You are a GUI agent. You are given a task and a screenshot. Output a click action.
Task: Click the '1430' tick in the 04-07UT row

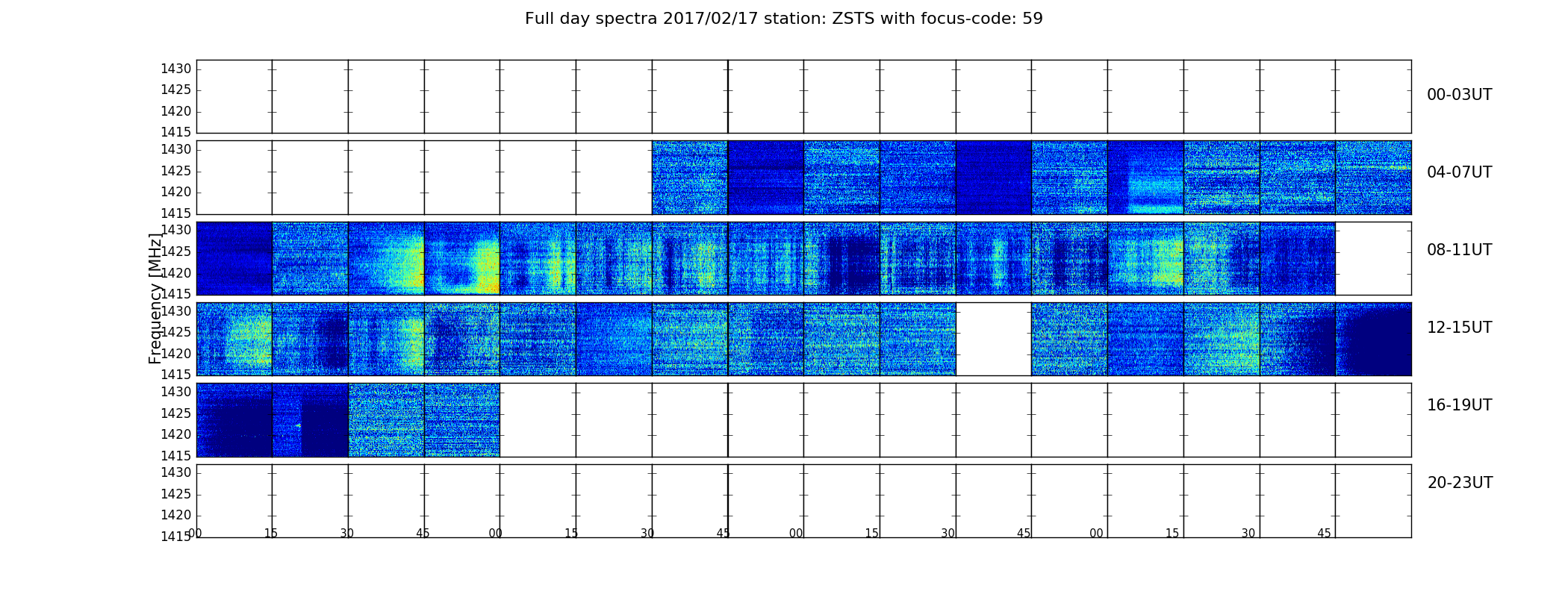tap(176, 149)
